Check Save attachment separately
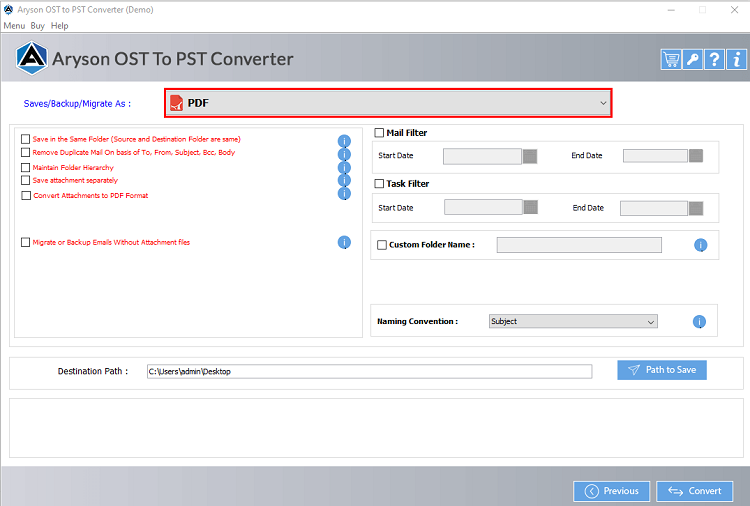750x506 pixels. click(25, 180)
